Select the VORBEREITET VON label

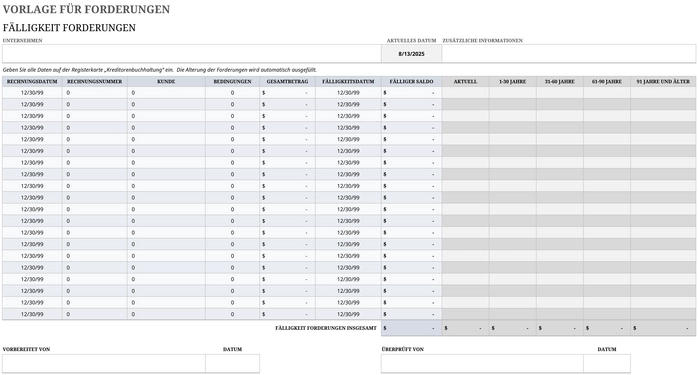[x=26, y=349]
